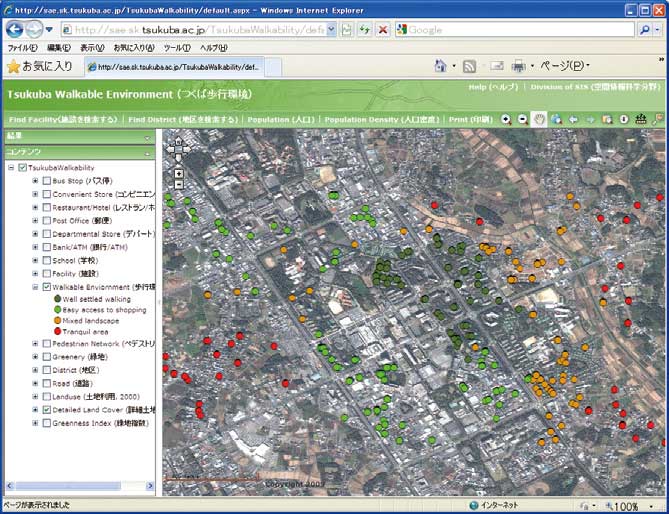Enable the School layer checkbox

47,260
